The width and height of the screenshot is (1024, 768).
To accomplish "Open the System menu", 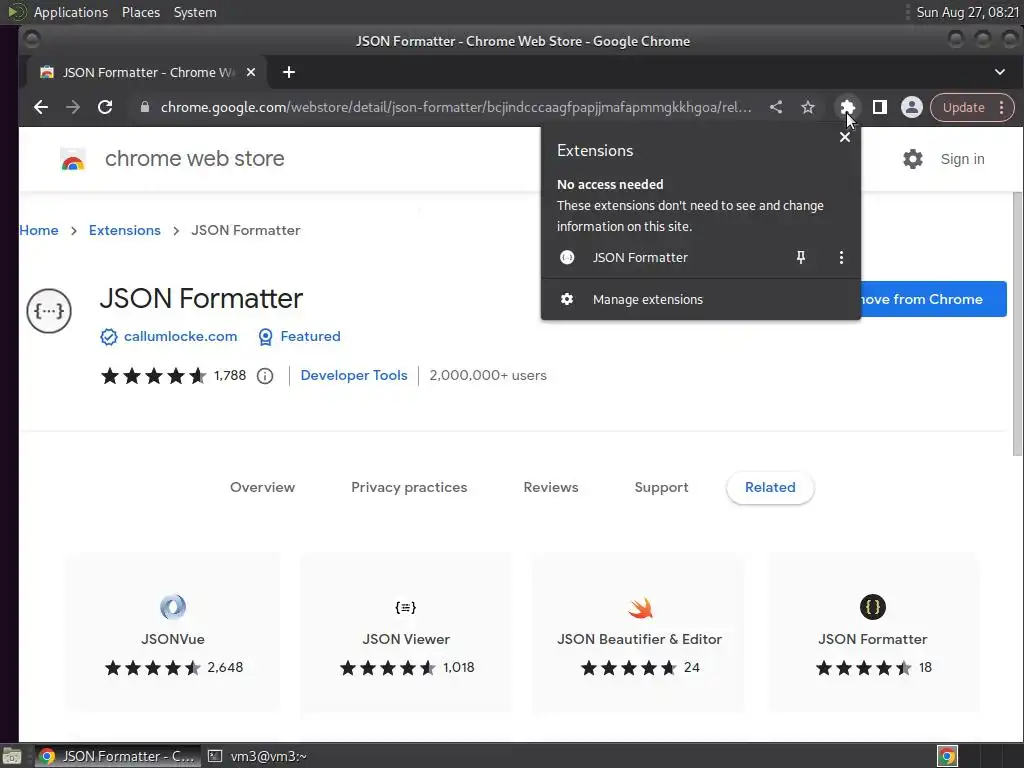I will [195, 12].
